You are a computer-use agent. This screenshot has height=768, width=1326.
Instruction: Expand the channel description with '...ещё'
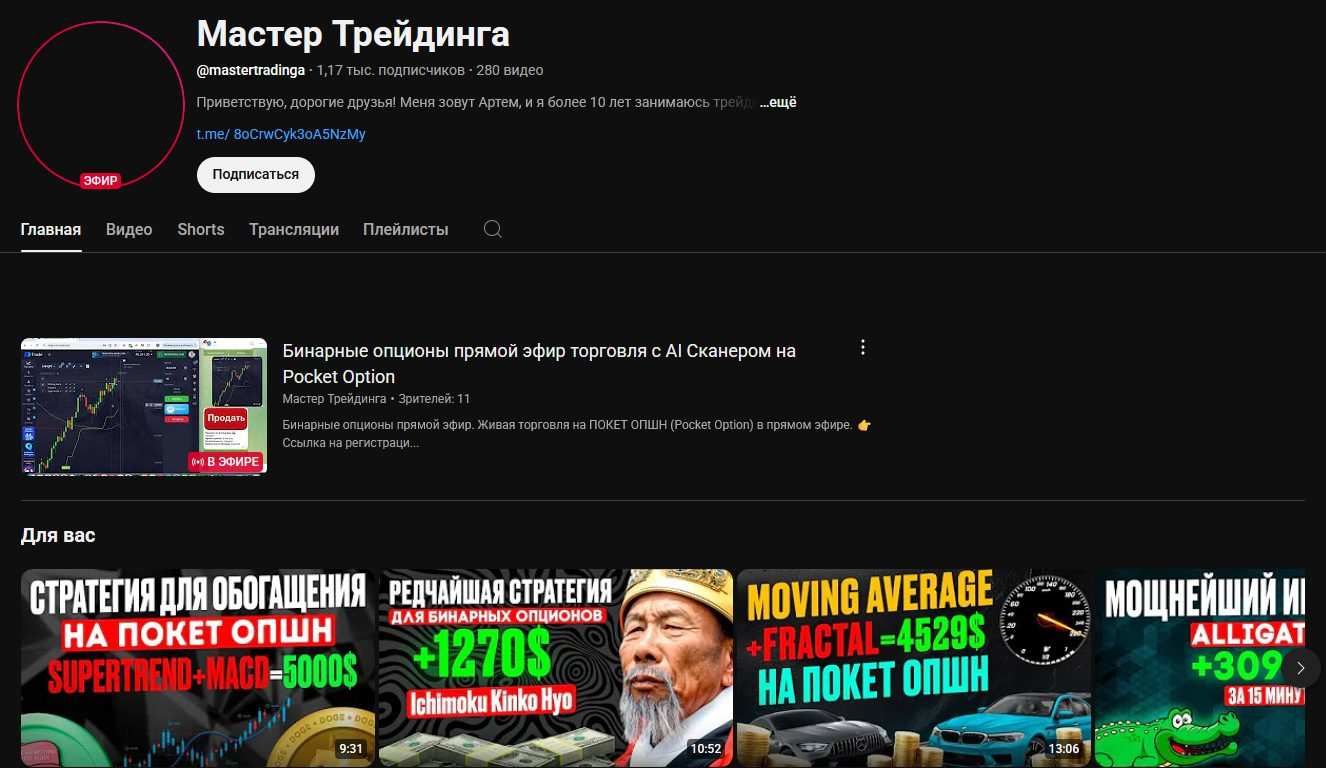(778, 102)
